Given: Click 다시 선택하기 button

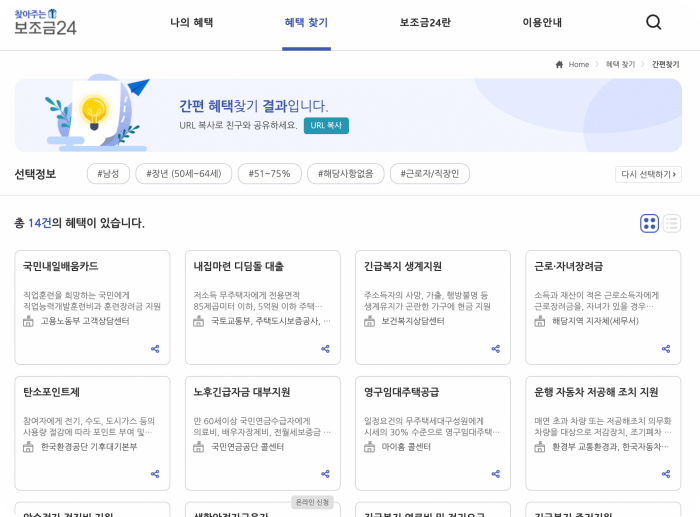Looking at the screenshot, I should [x=648, y=174].
